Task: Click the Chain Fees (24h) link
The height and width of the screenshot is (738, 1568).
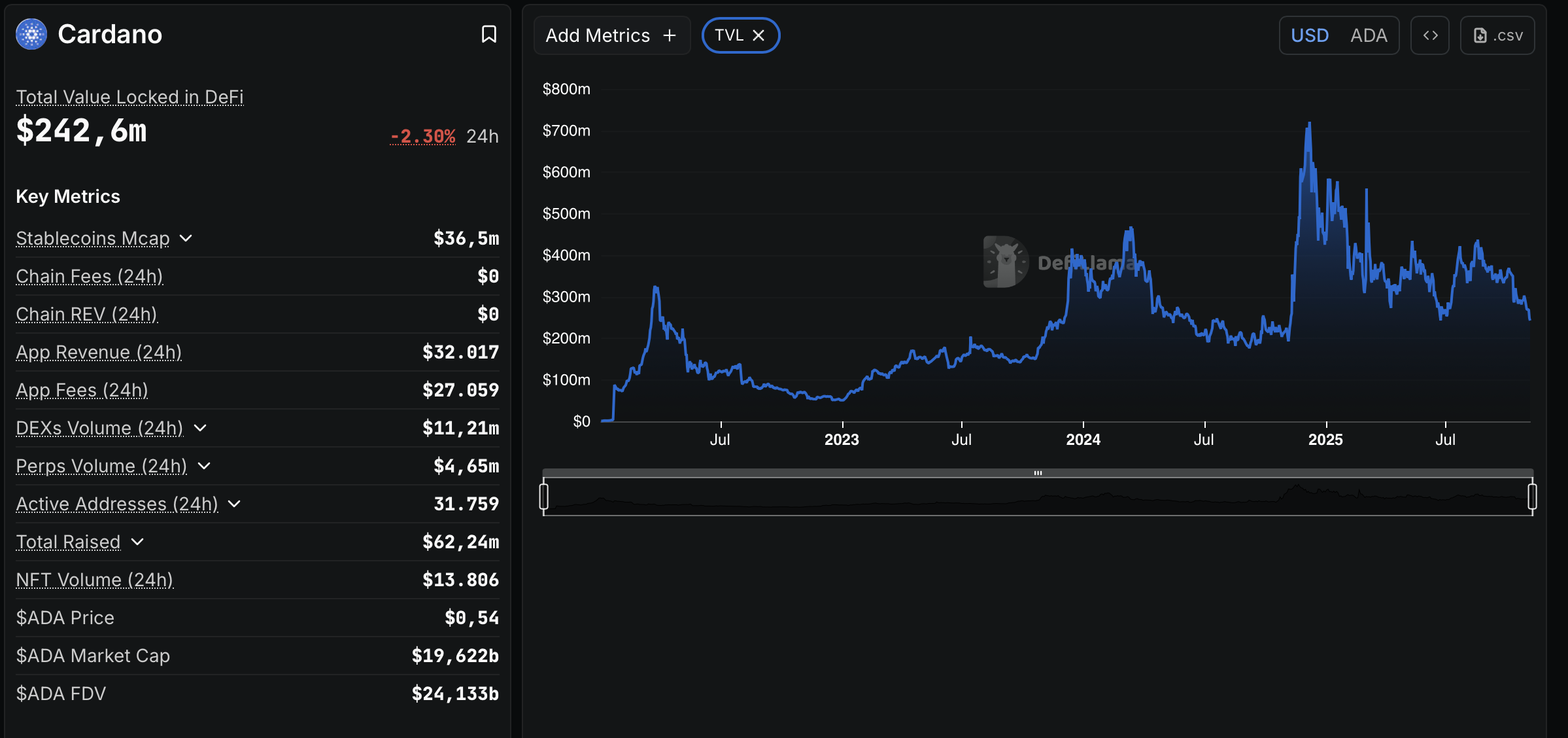Action: (90, 276)
